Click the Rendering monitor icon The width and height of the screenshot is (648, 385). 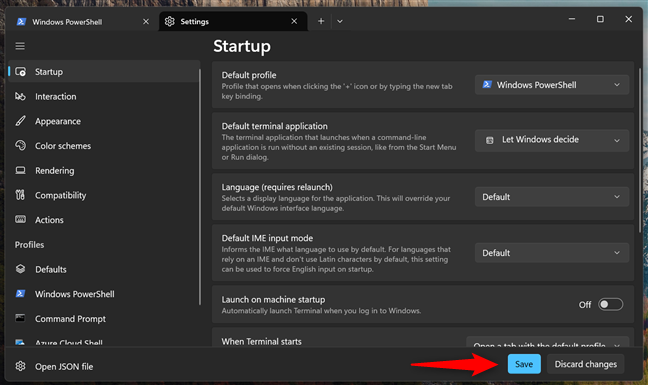20,170
